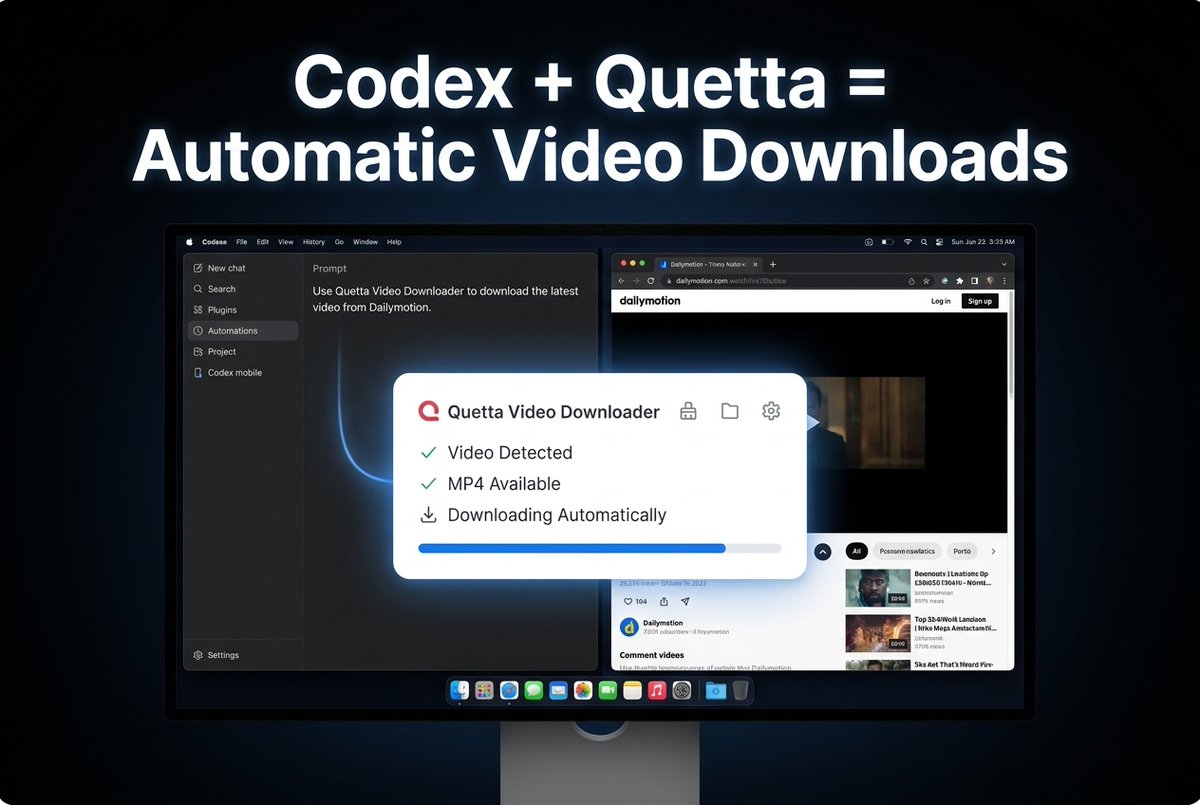Select the All filter chip
The width and height of the screenshot is (1200, 805).
[857, 551]
